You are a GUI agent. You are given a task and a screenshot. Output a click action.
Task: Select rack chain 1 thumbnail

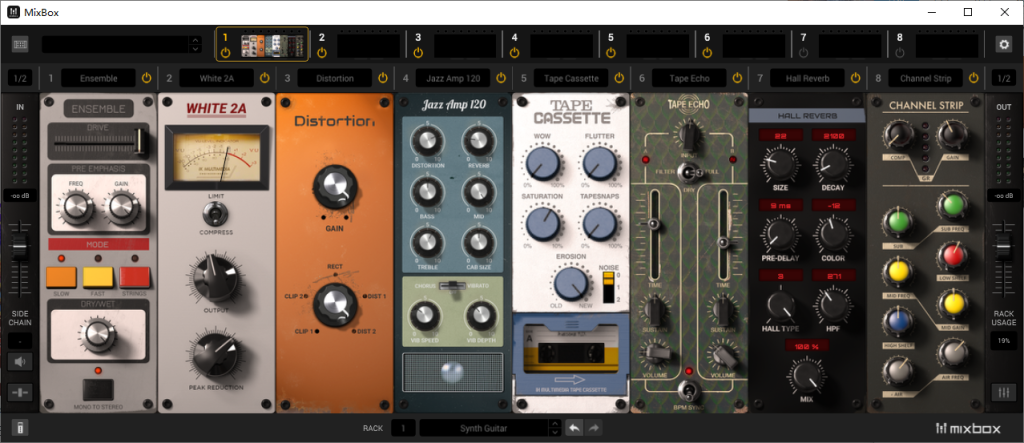273,45
